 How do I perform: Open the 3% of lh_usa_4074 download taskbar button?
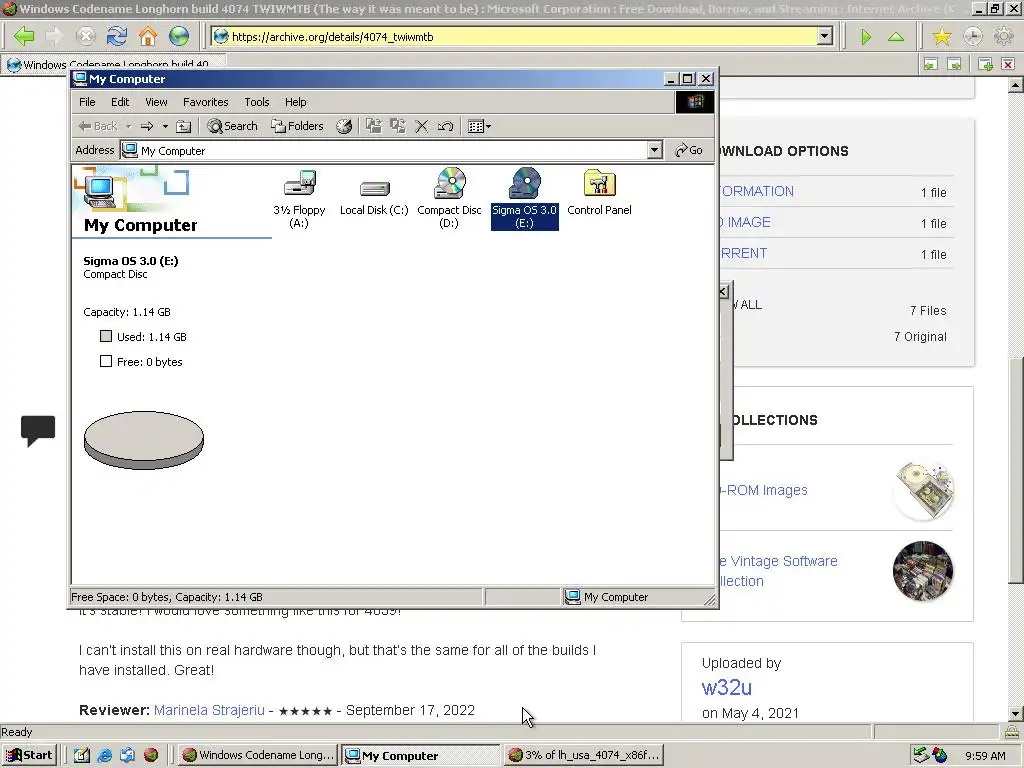click(x=584, y=755)
